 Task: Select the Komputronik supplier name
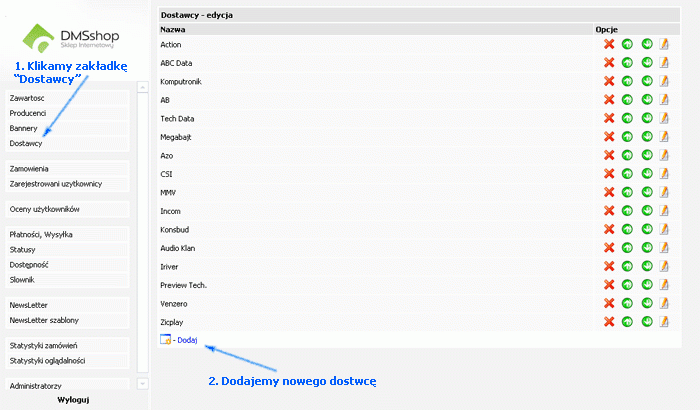click(x=181, y=82)
